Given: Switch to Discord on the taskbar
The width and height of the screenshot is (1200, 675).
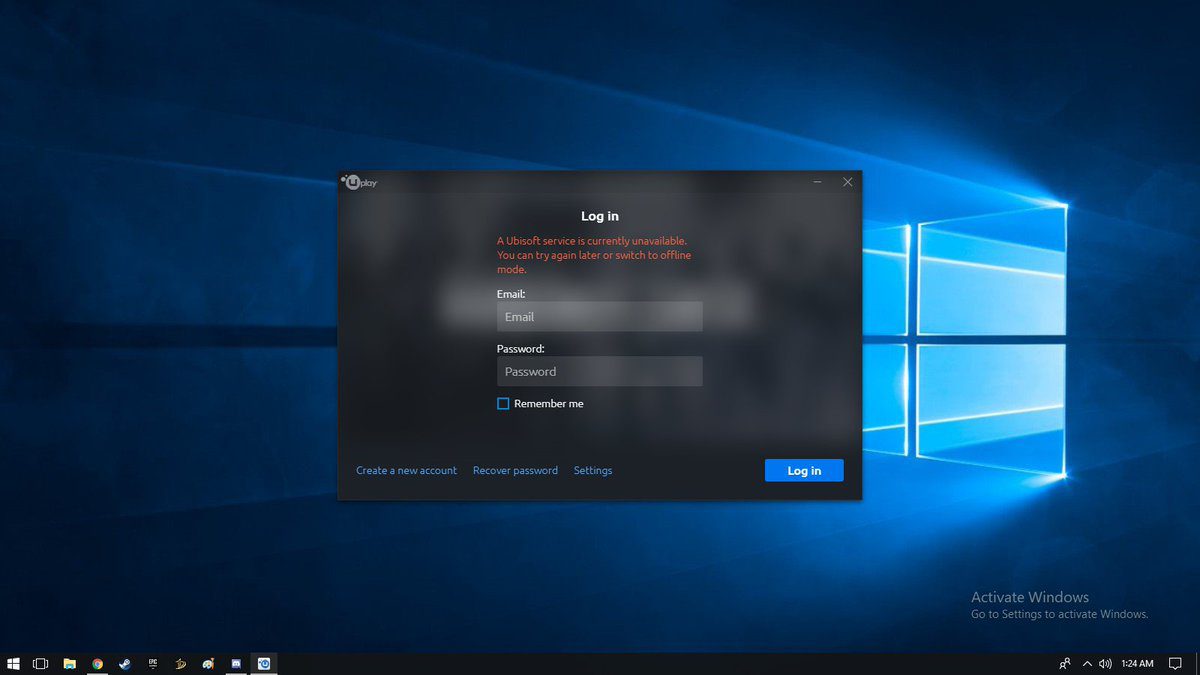Looking at the screenshot, I should [x=236, y=663].
